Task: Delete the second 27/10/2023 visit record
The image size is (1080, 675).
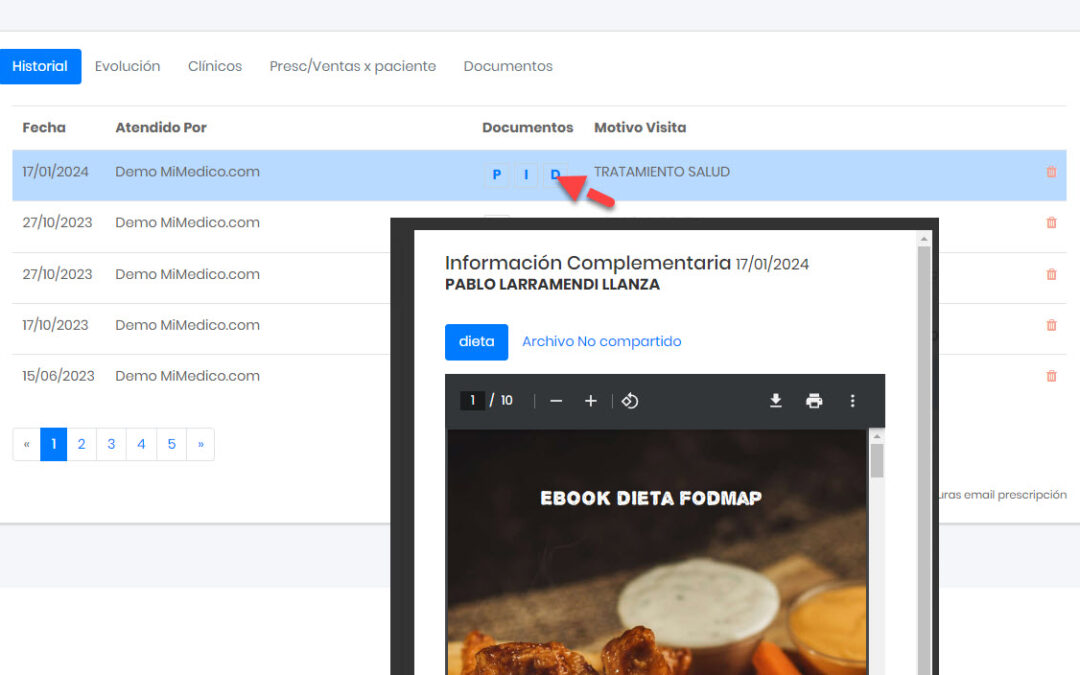Action: (x=1051, y=274)
